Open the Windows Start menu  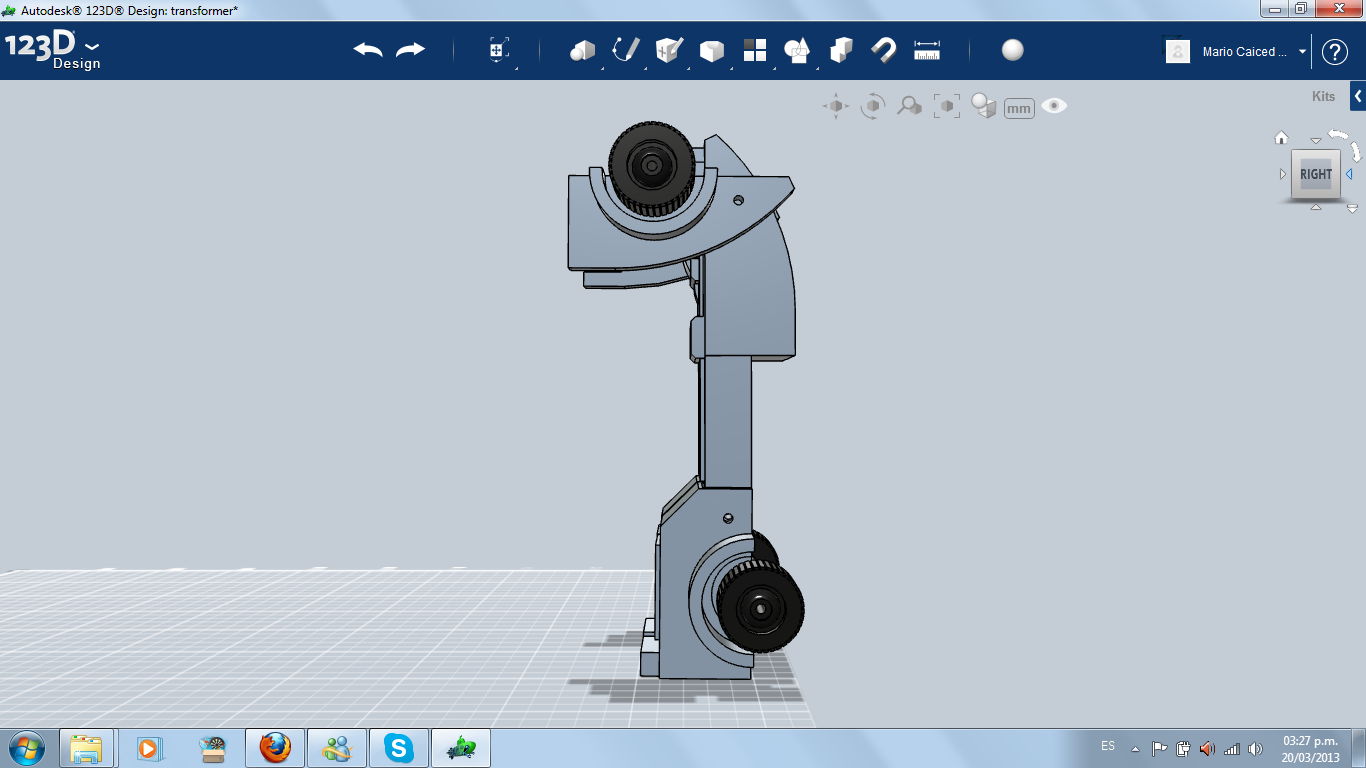[x=25, y=747]
